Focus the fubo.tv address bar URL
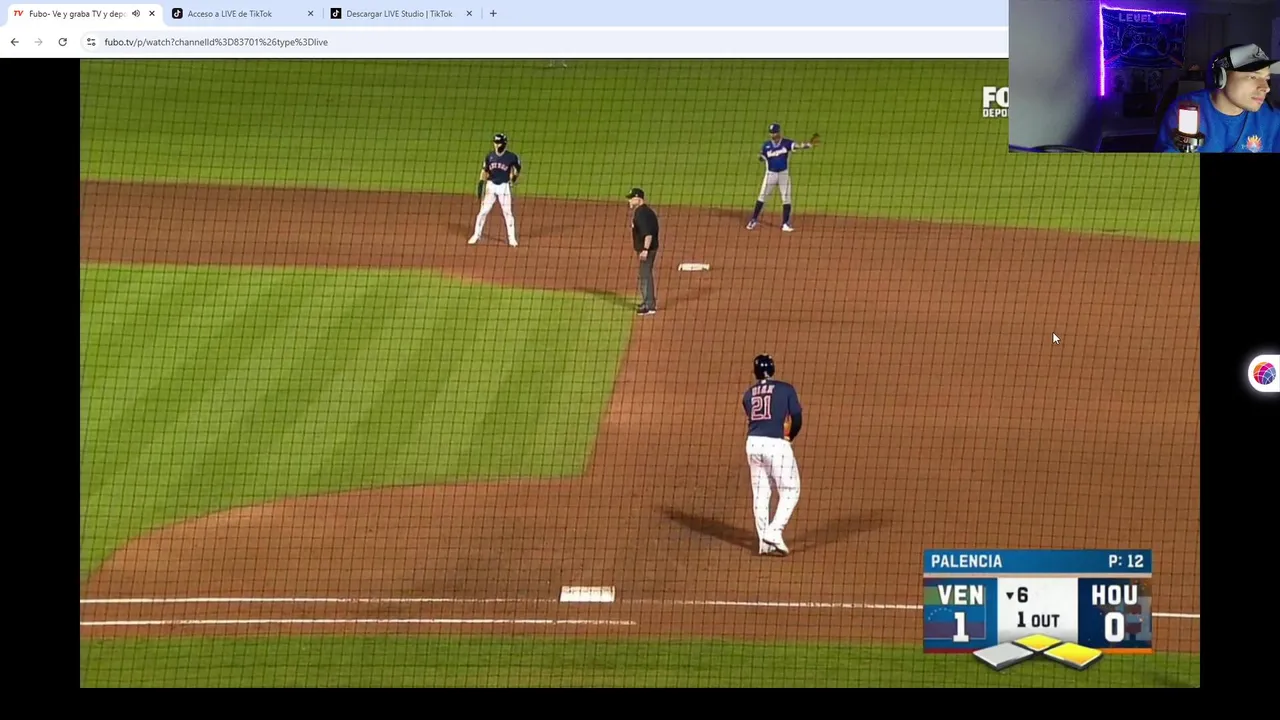This screenshot has height=720, width=1280. point(216,42)
